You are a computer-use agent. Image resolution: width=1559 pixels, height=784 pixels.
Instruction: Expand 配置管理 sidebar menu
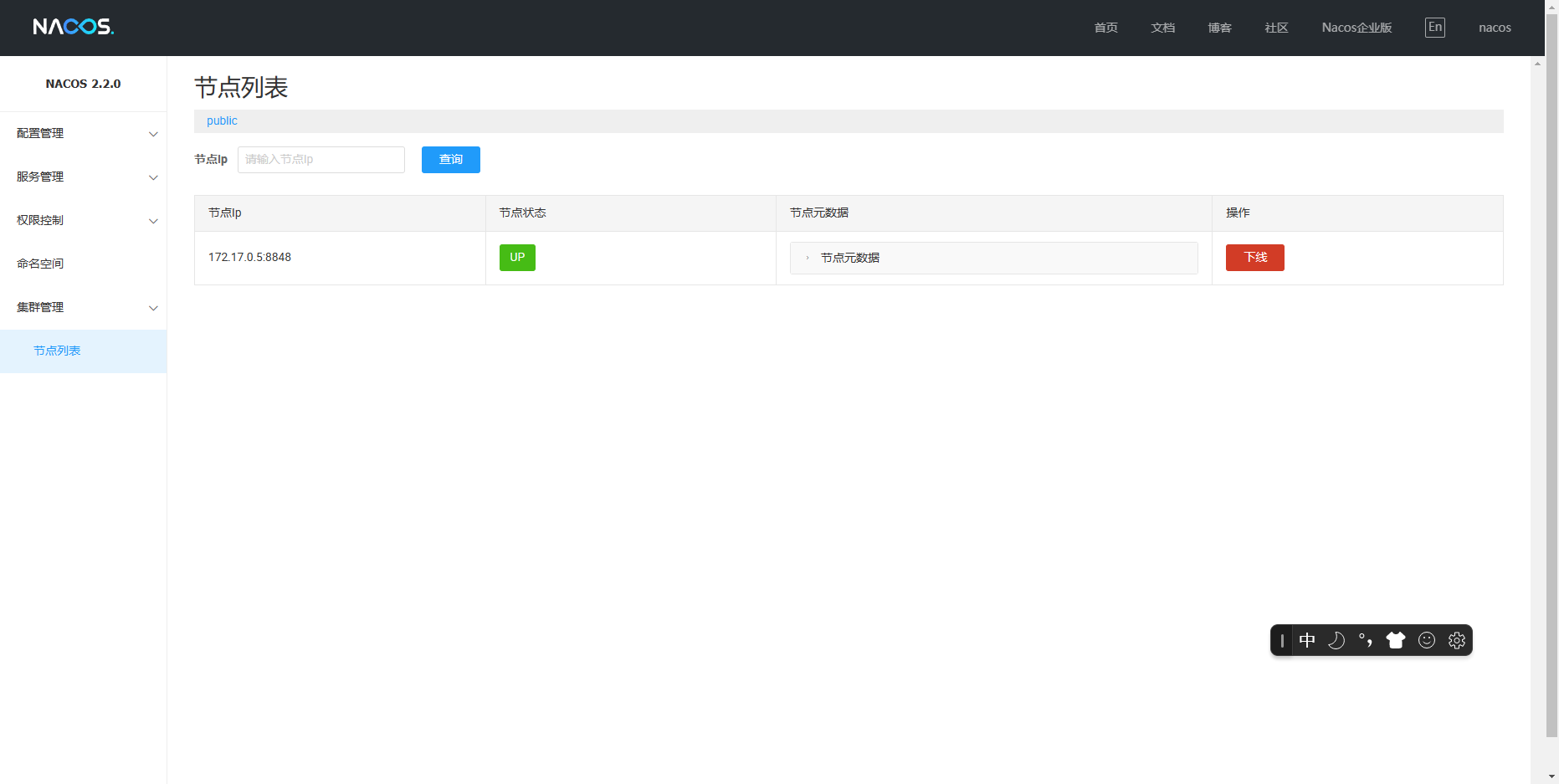click(x=84, y=134)
